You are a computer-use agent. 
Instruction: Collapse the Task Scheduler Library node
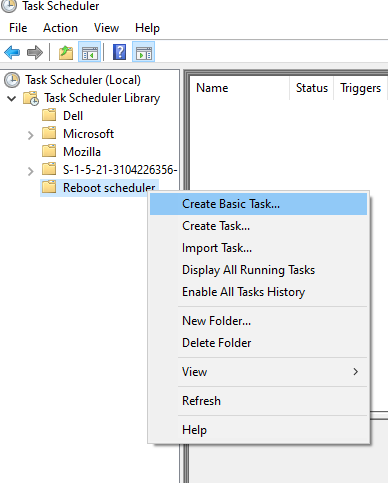12,99
